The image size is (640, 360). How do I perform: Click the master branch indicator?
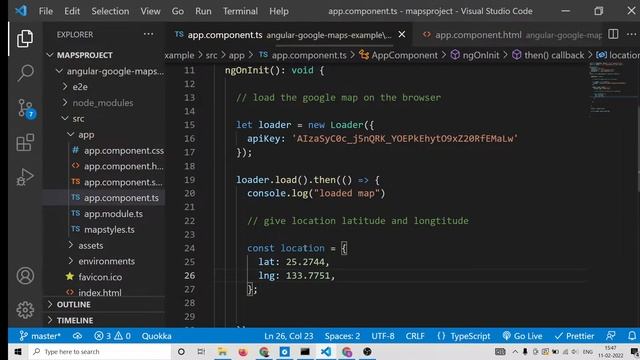pos(40,336)
